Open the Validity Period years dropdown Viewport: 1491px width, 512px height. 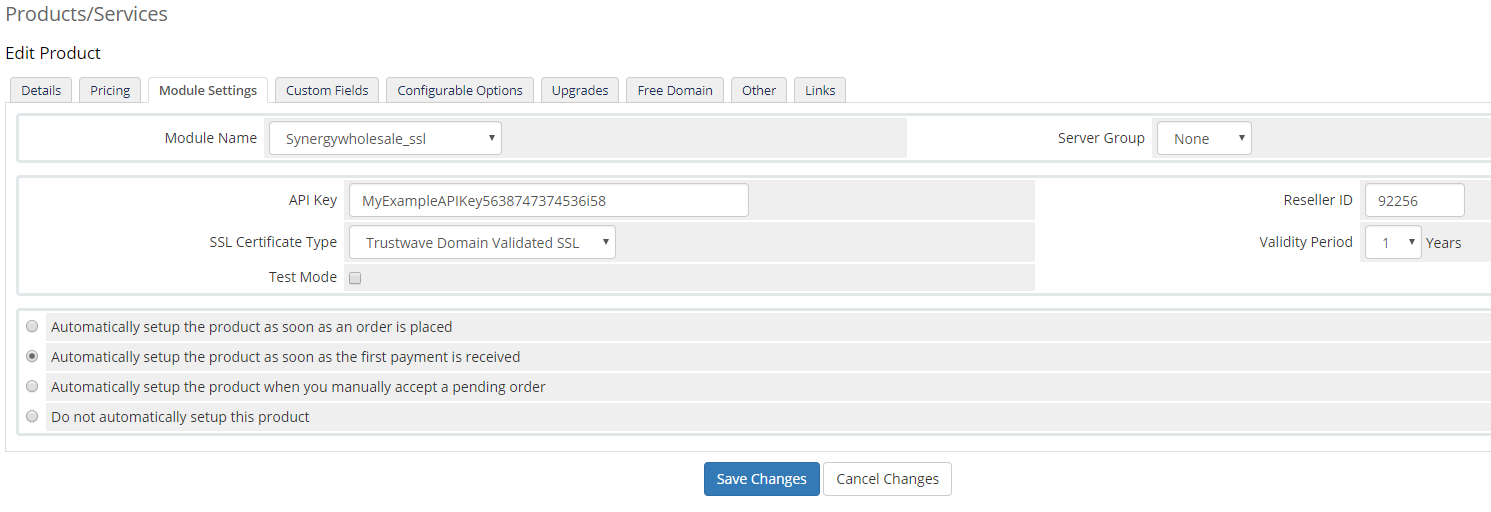1393,243
